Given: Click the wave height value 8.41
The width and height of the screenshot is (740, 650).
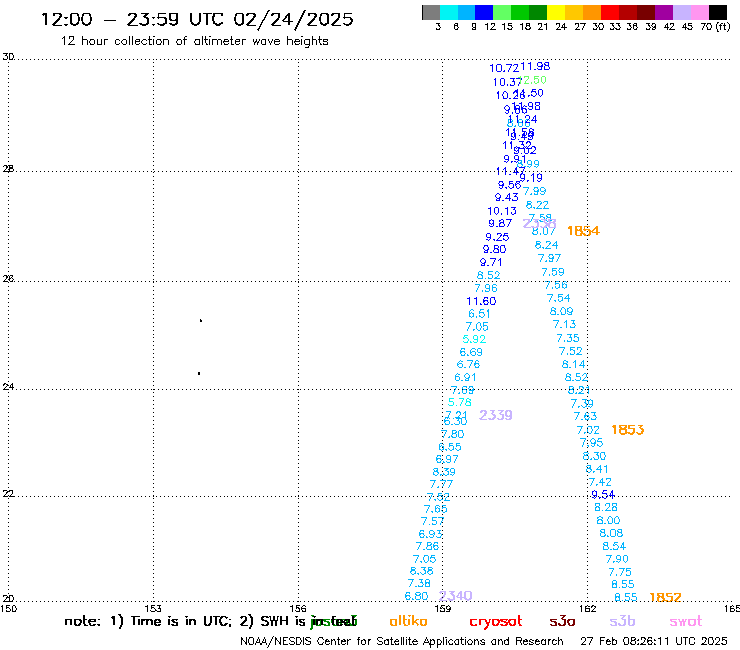Looking at the screenshot, I should pyautogui.click(x=597, y=470).
